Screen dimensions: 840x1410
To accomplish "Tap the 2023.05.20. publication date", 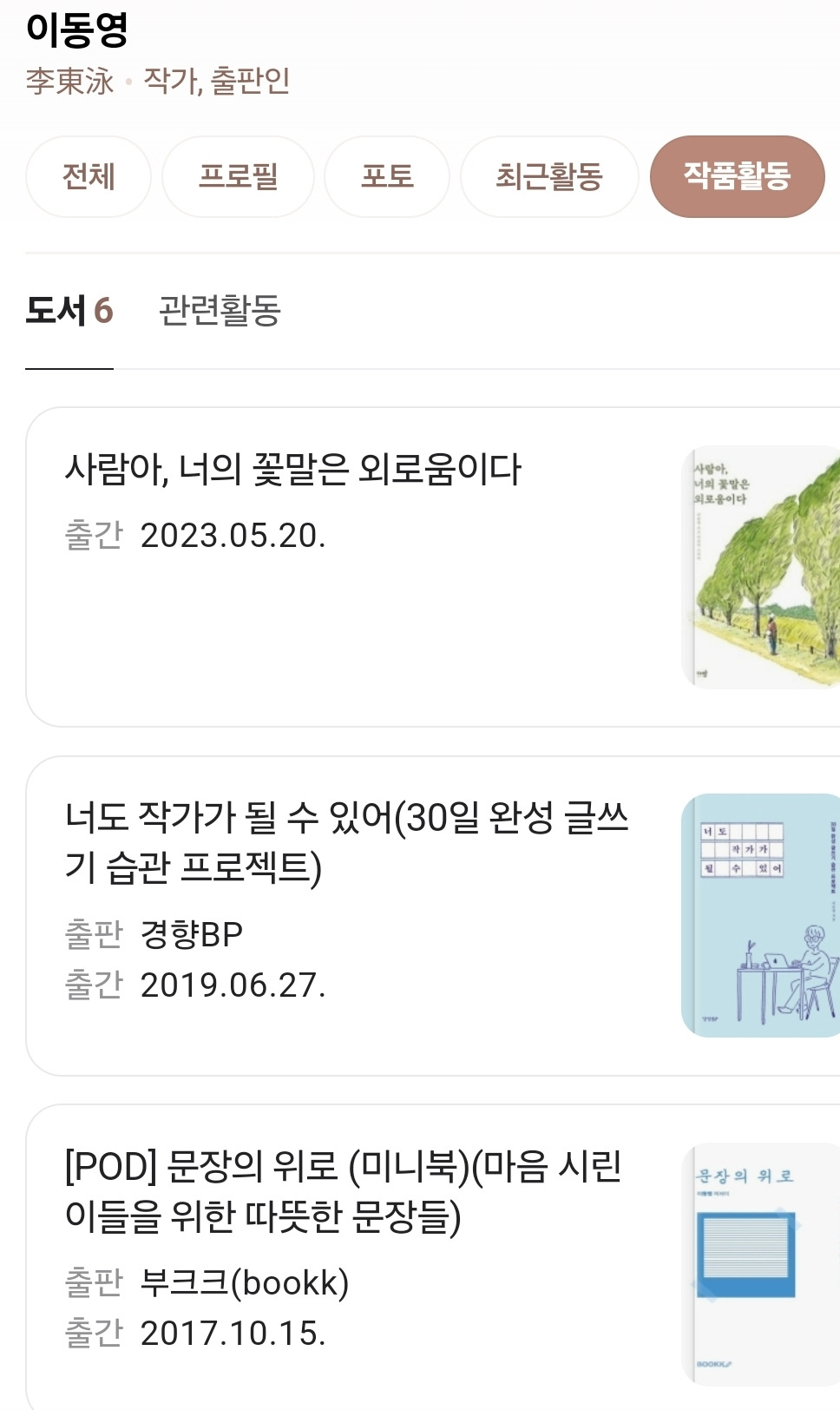I will 233,536.
